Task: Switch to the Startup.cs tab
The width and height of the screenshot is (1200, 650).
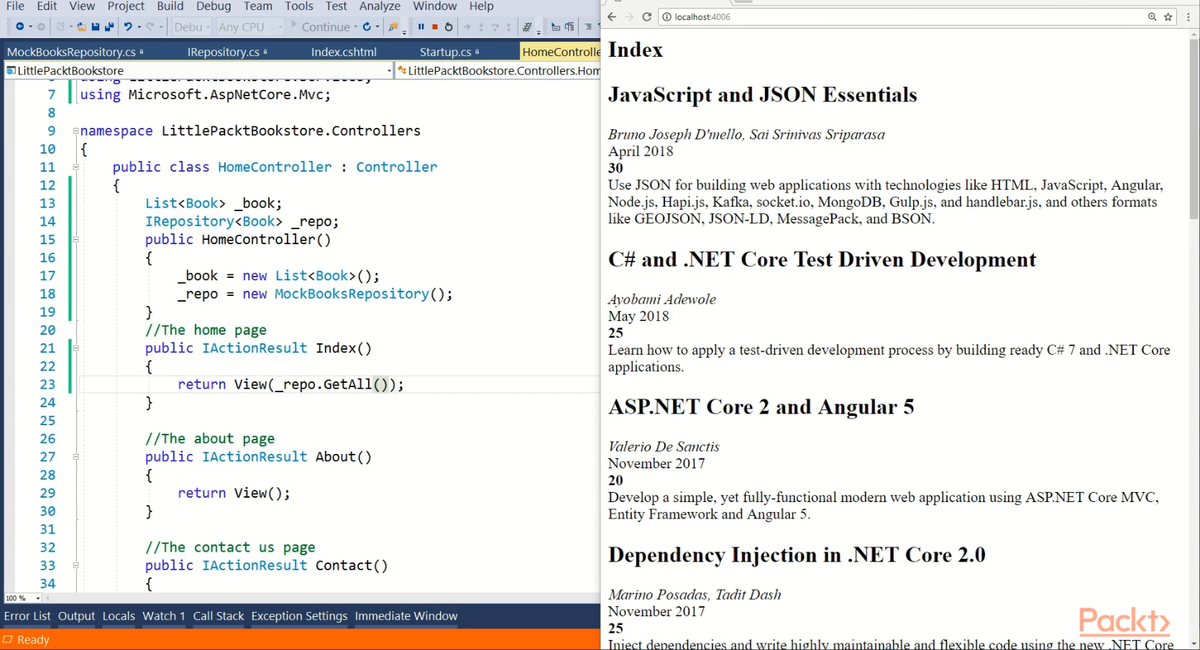Action: pyautogui.click(x=445, y=52)
